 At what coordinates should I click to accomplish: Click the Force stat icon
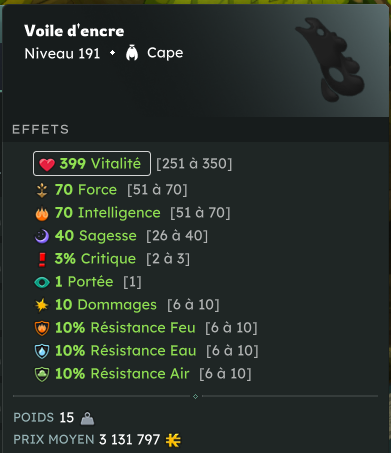[x=42, y=190]
